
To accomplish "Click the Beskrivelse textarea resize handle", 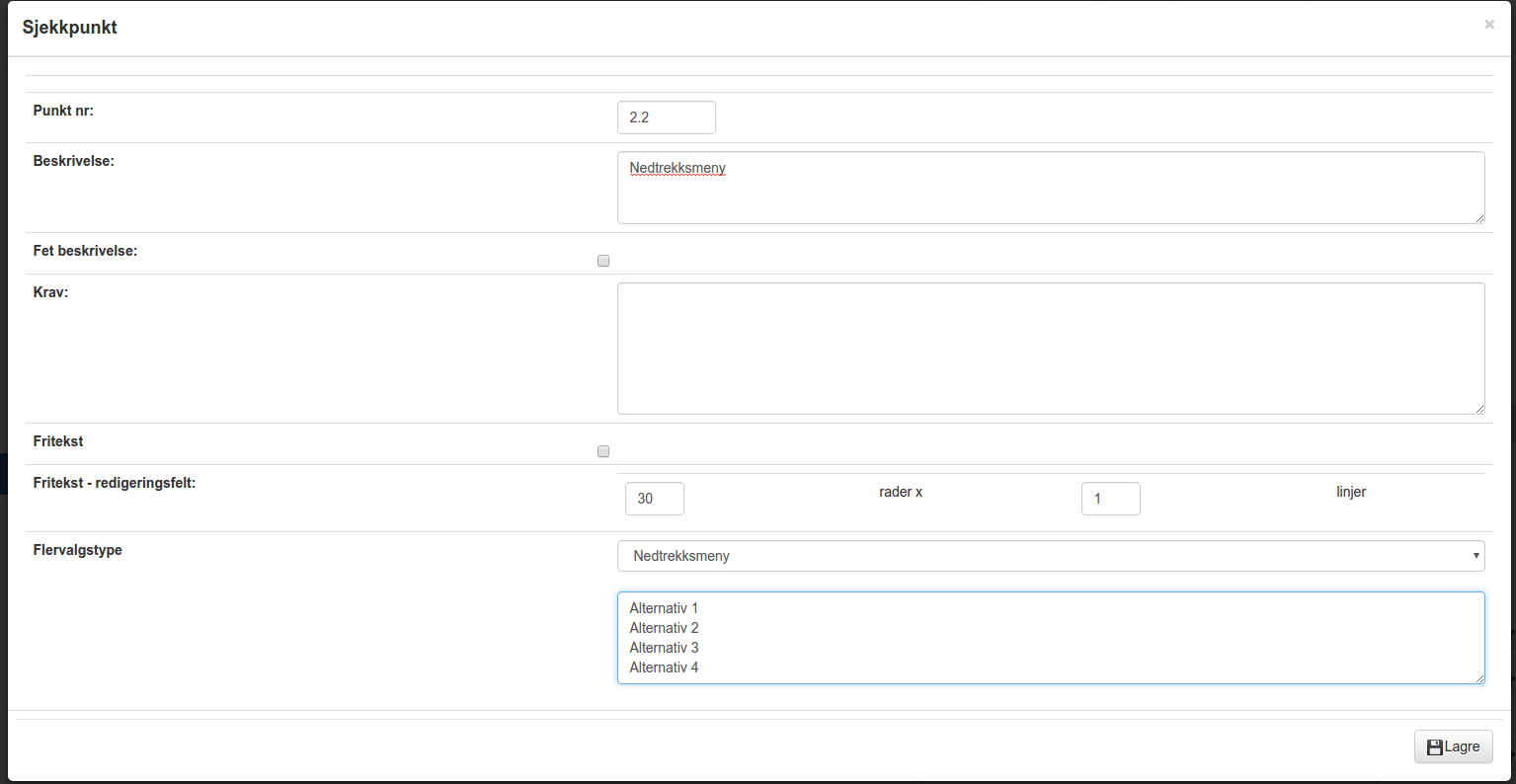I will tap(1478, 217).
